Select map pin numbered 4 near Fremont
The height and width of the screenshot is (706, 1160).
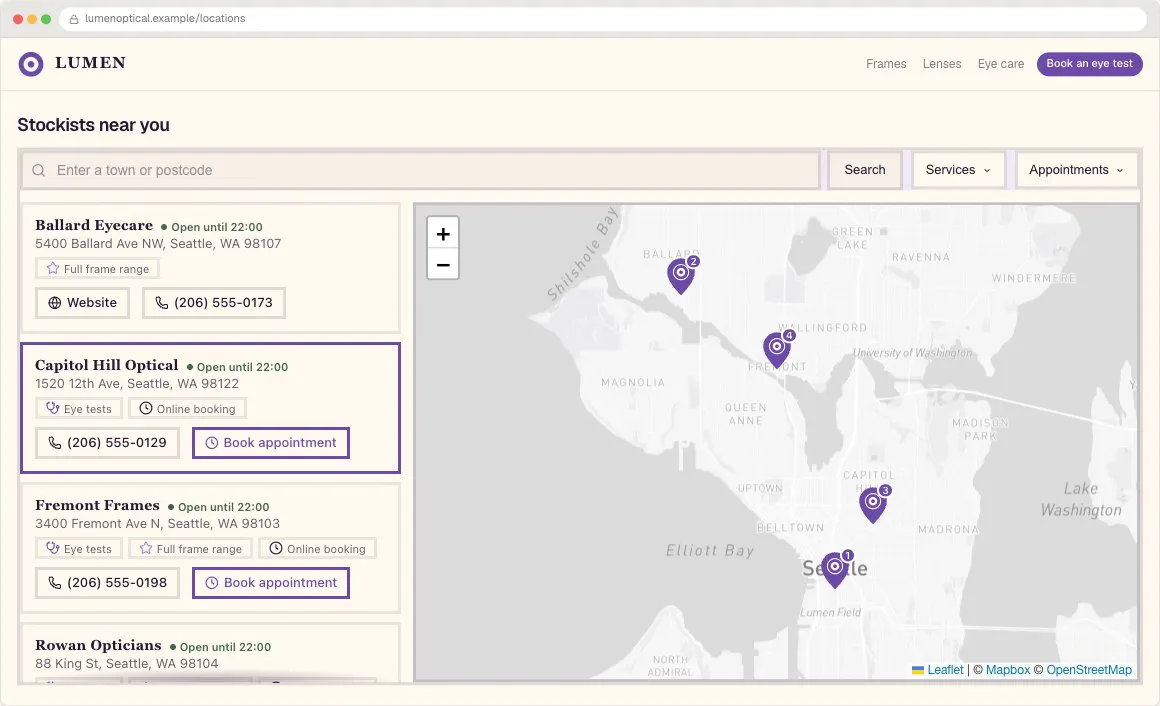tap(778, 349)
